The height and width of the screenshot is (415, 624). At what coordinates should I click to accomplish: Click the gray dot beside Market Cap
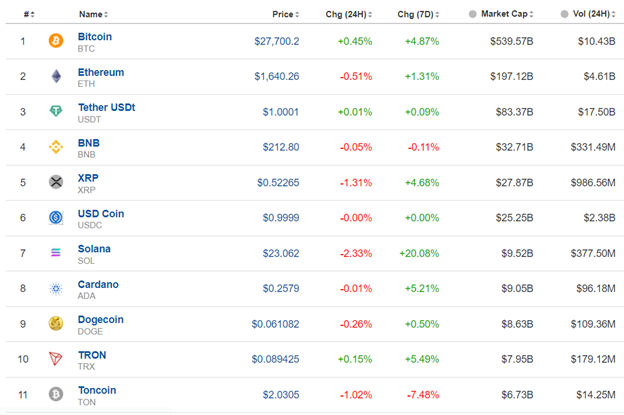(x=472, y=14)
